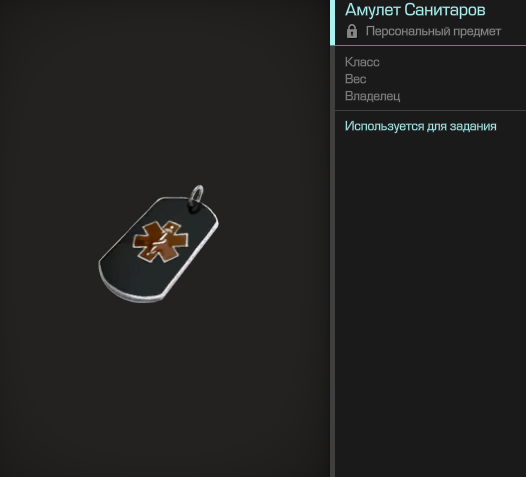
Task: Click the metal ring on the tag
Action: pos(197,195)
